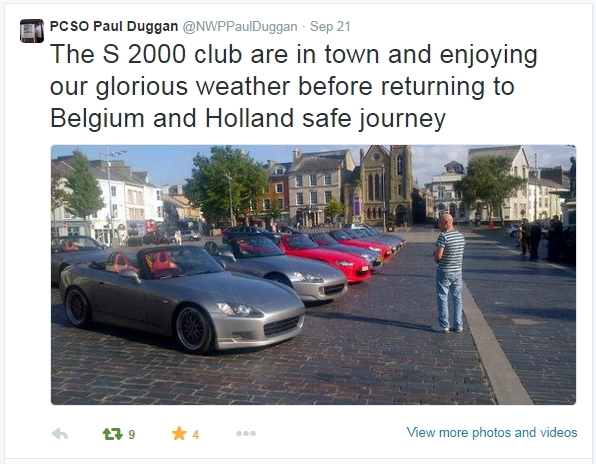Click the reply arrow icon
596x464 pixels.
pos(60,434)
